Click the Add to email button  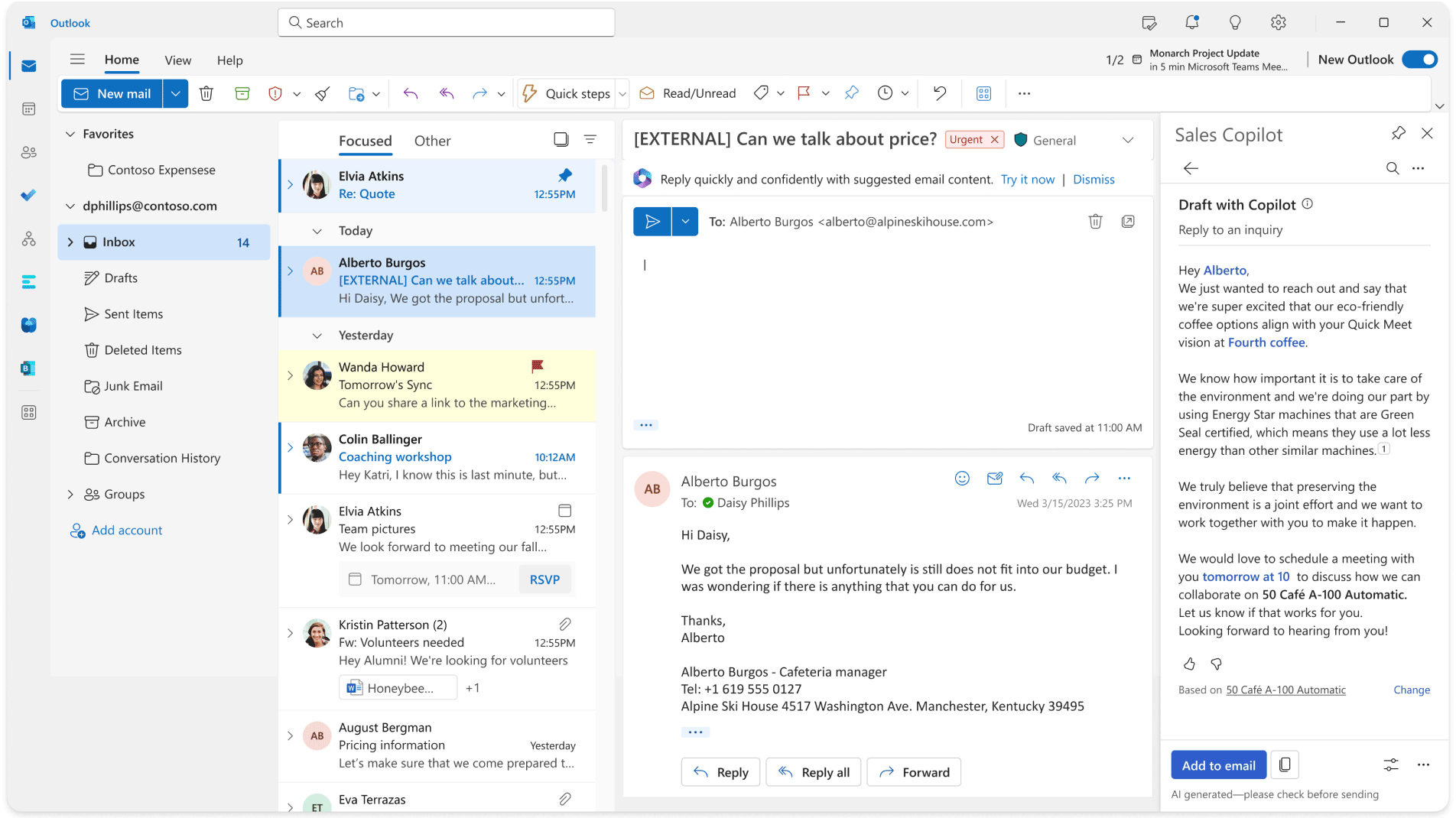[1218, 764]
